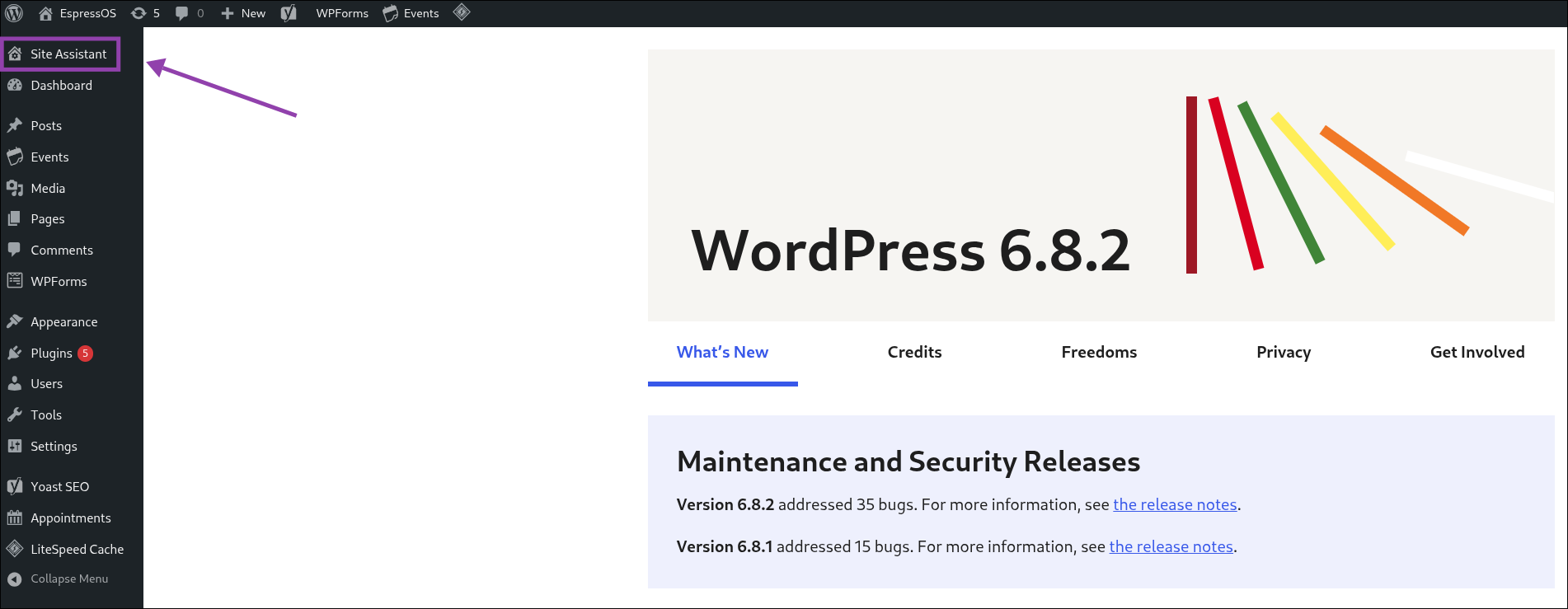
Task: Switch to the Credits tab
Action: point(914,352)
